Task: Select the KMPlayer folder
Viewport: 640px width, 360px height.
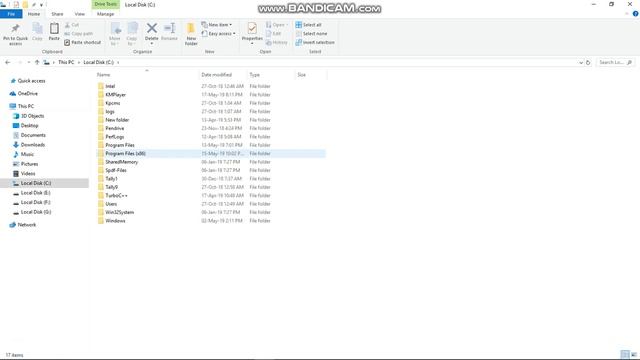Action: tap(116, 95)
